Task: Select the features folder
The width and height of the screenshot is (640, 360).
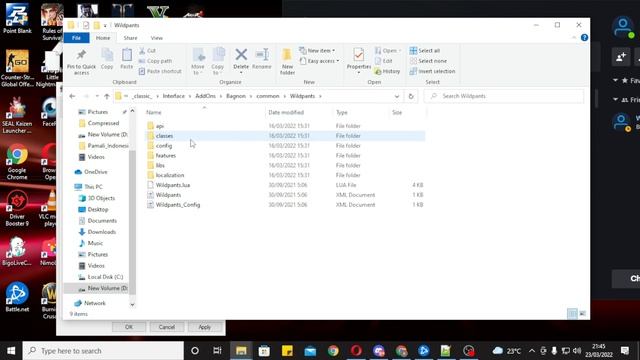Action: coord(166,156)
